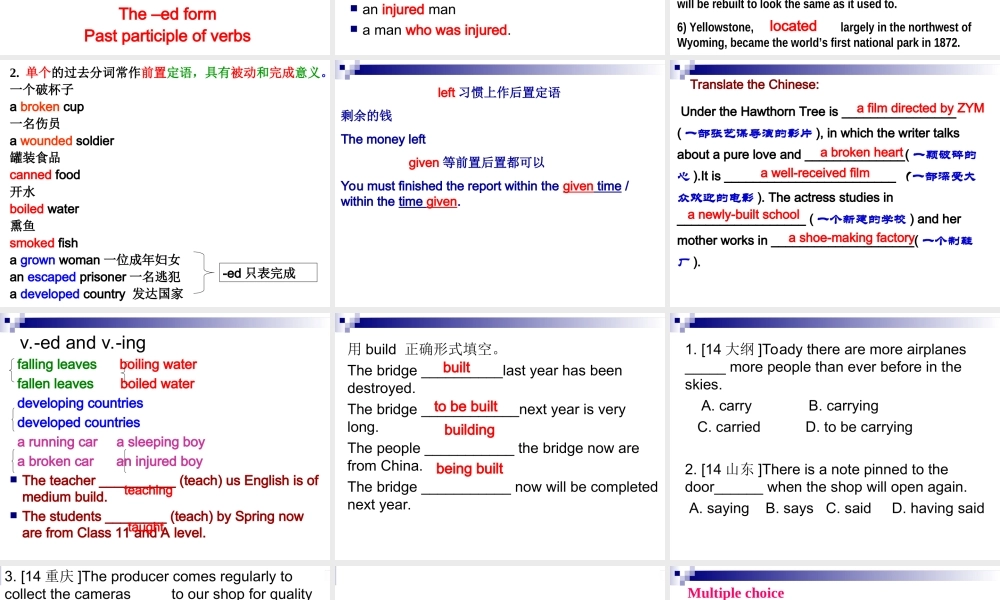Click the text 'developed countries'
Image resolution: width=1000 pixels, height=600 pixels.
[78, 423]
